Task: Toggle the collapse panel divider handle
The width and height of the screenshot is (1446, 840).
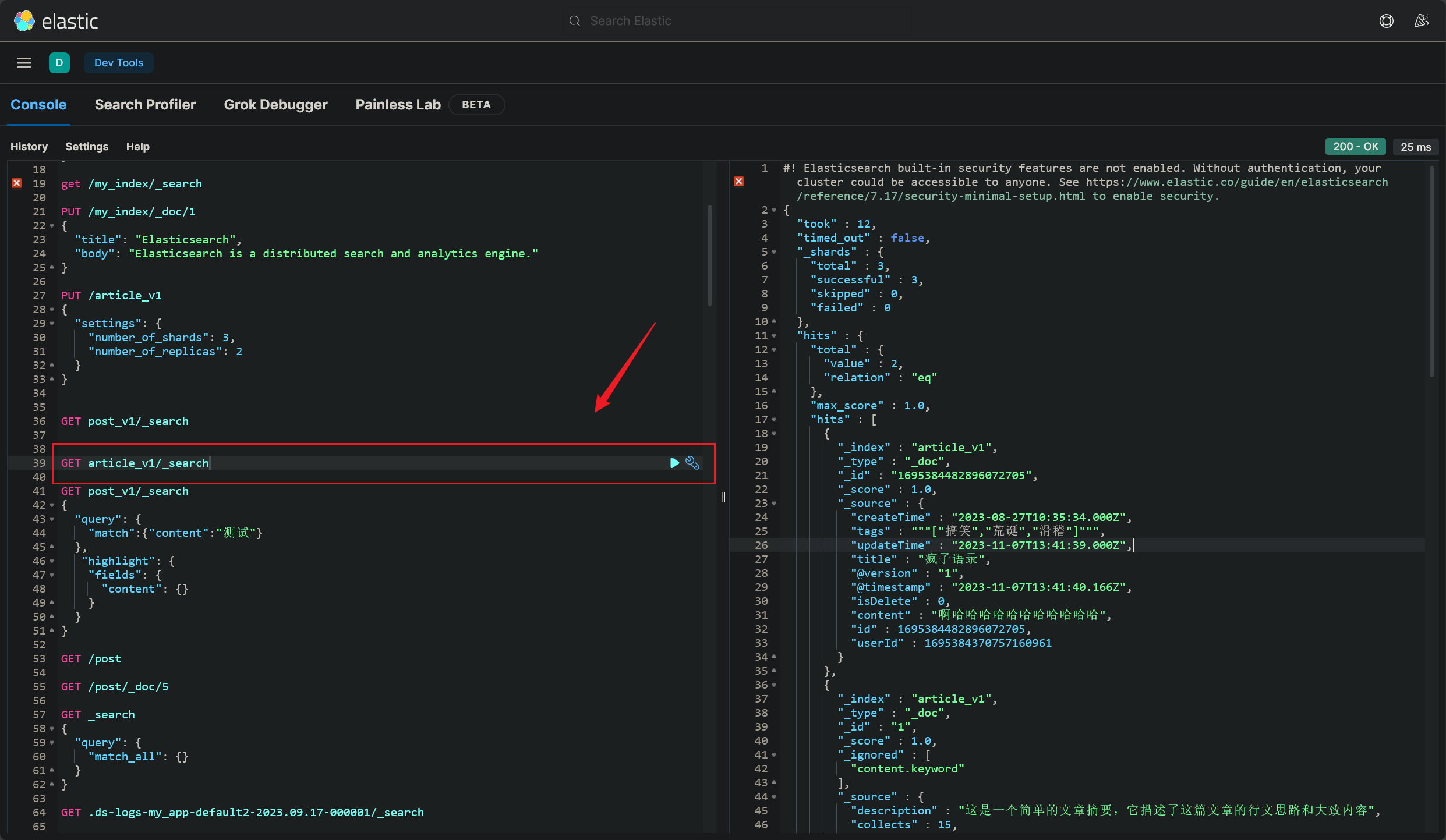Action: [723, 497]
